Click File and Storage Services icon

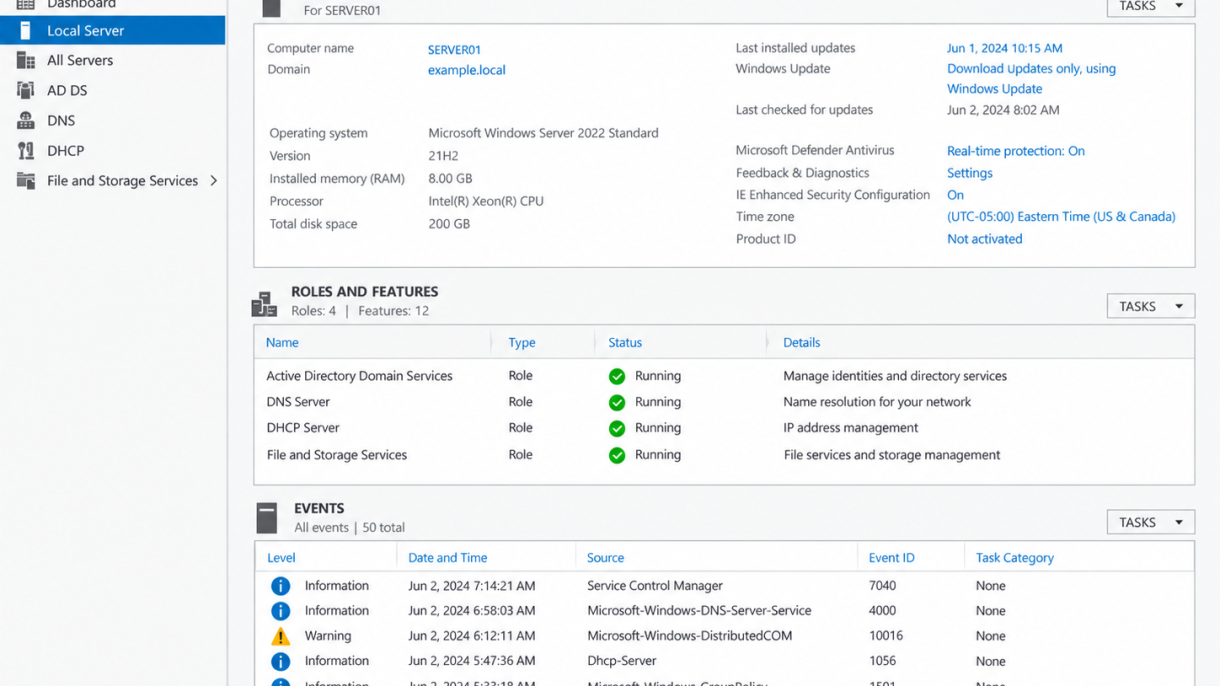click(26, 181)
